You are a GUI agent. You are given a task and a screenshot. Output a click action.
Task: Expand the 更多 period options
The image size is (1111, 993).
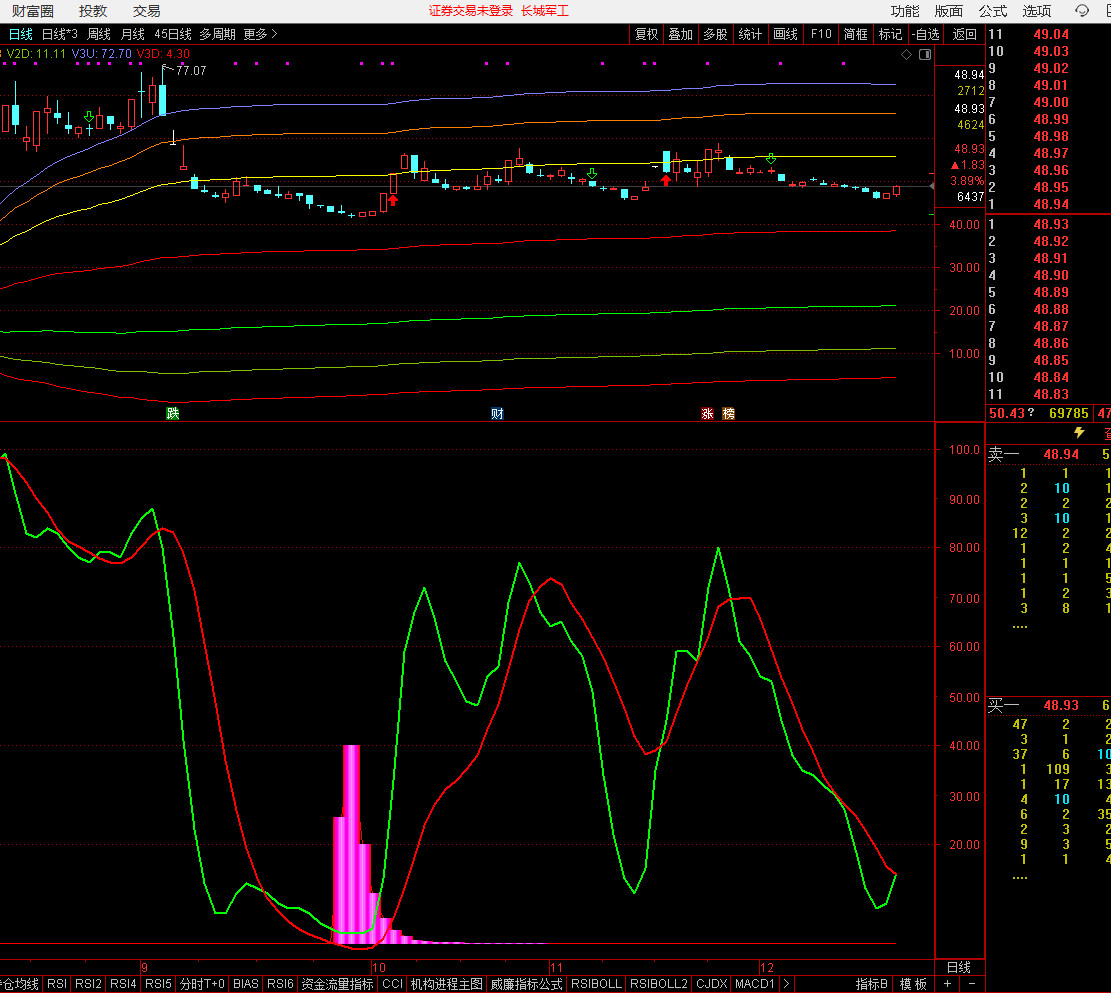coord(260,34)
